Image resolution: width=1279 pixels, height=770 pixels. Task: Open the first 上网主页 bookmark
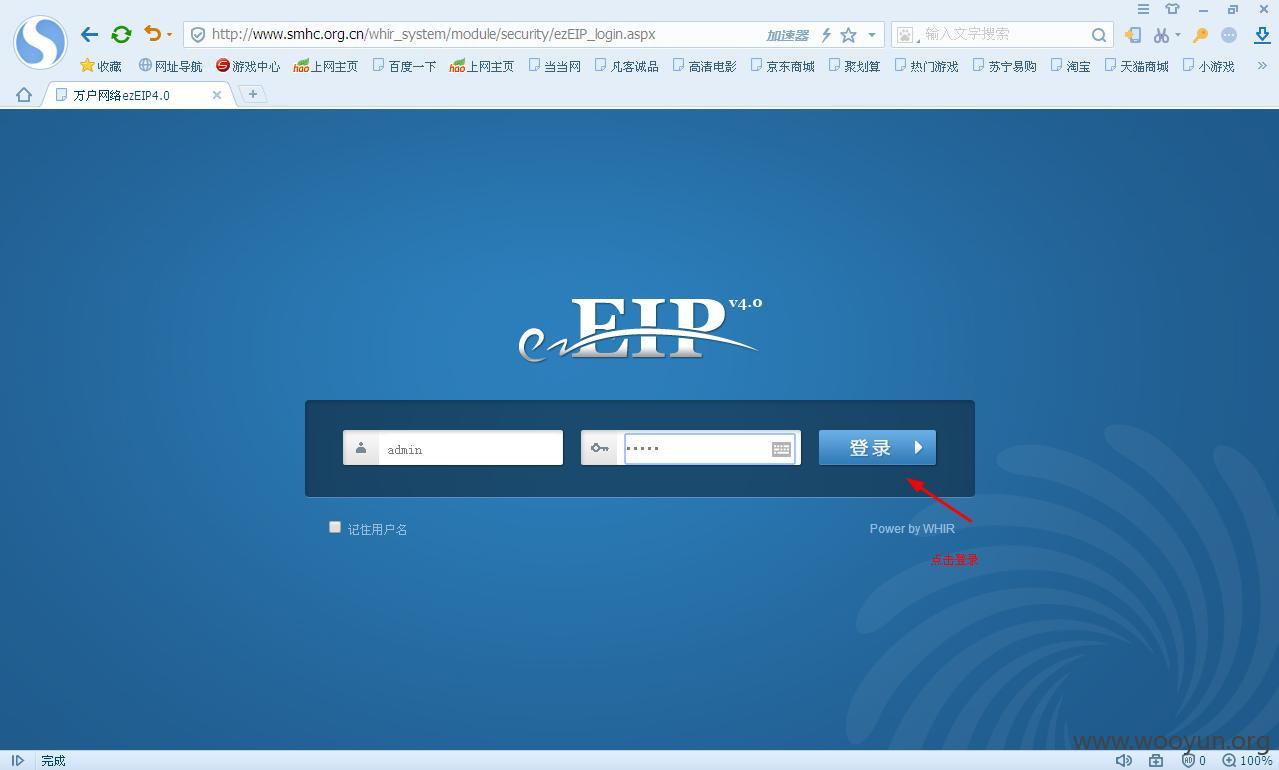click(x=326, y=66)
